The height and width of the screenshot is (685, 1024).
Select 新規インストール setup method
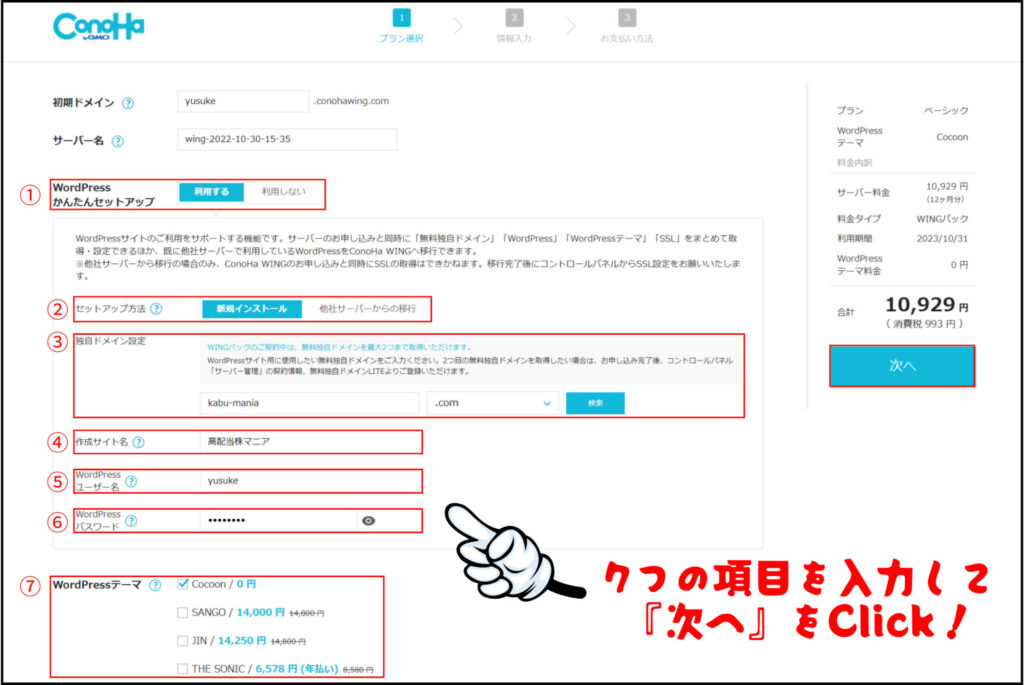click(252, 309)
